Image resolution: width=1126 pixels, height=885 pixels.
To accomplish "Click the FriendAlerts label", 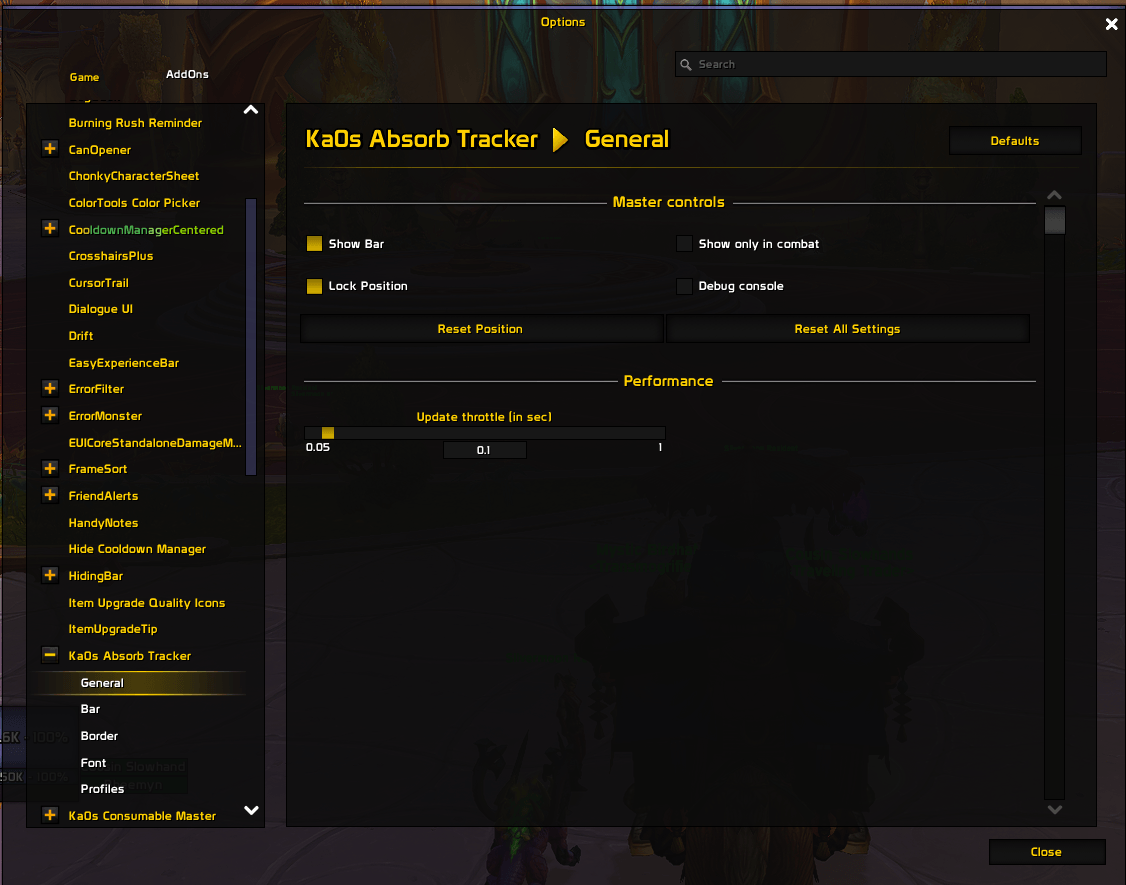I will click(103, 496).
